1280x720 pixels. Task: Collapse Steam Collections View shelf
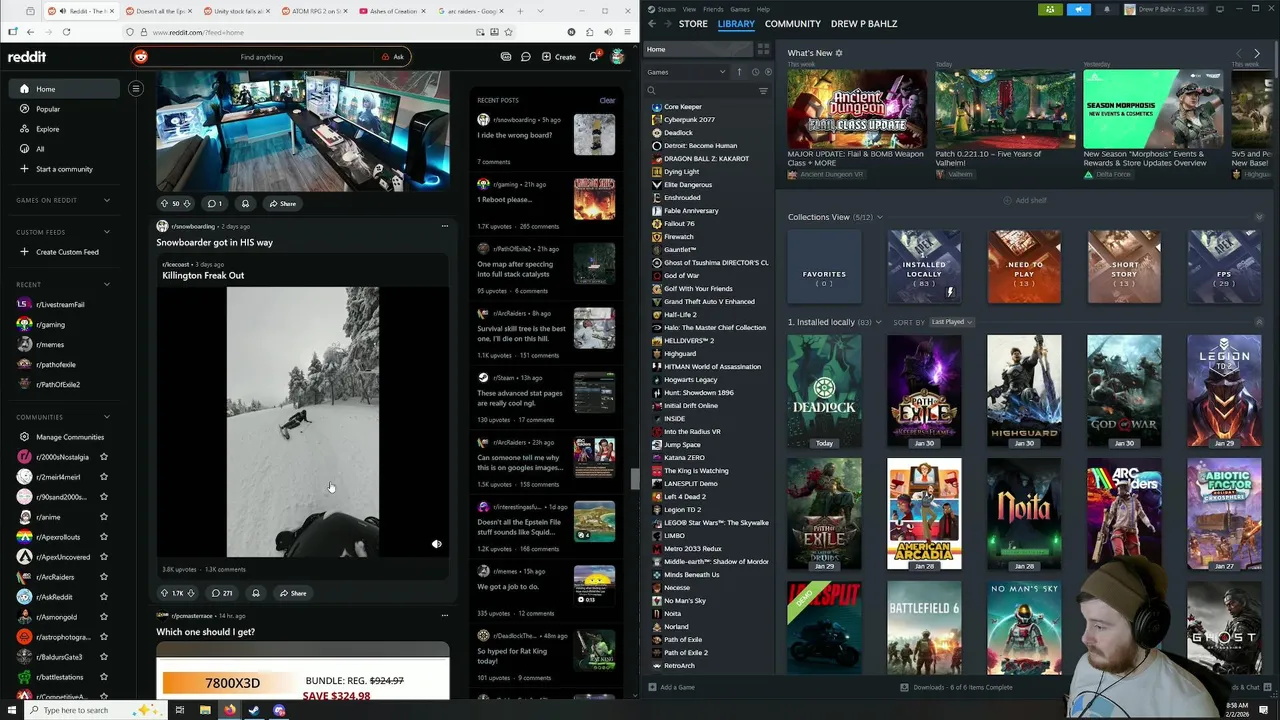[x=1259, y=217]
